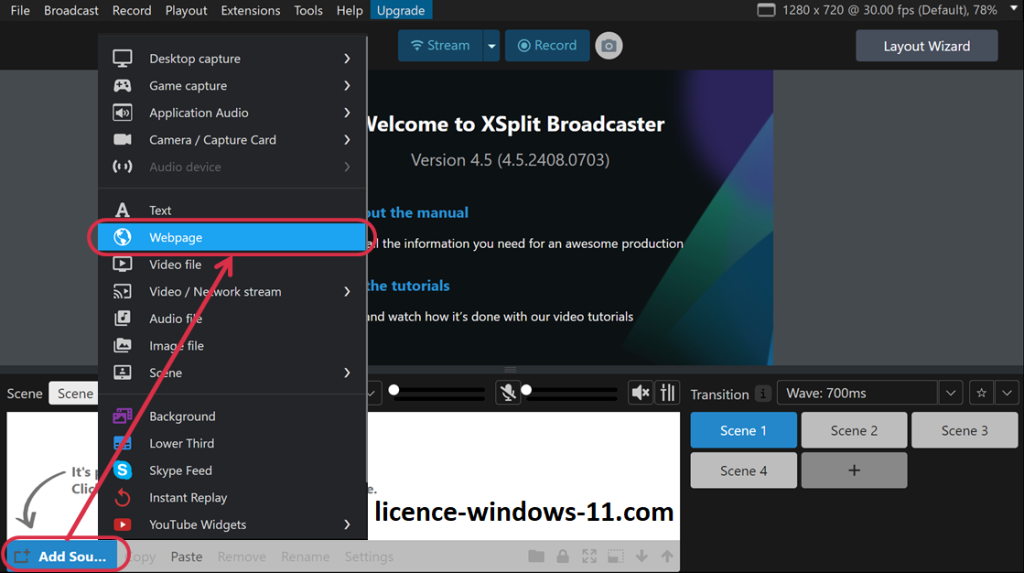Click the microphone volume slider handle
Screen dimensions: 1024x573
tap(526, 390)
